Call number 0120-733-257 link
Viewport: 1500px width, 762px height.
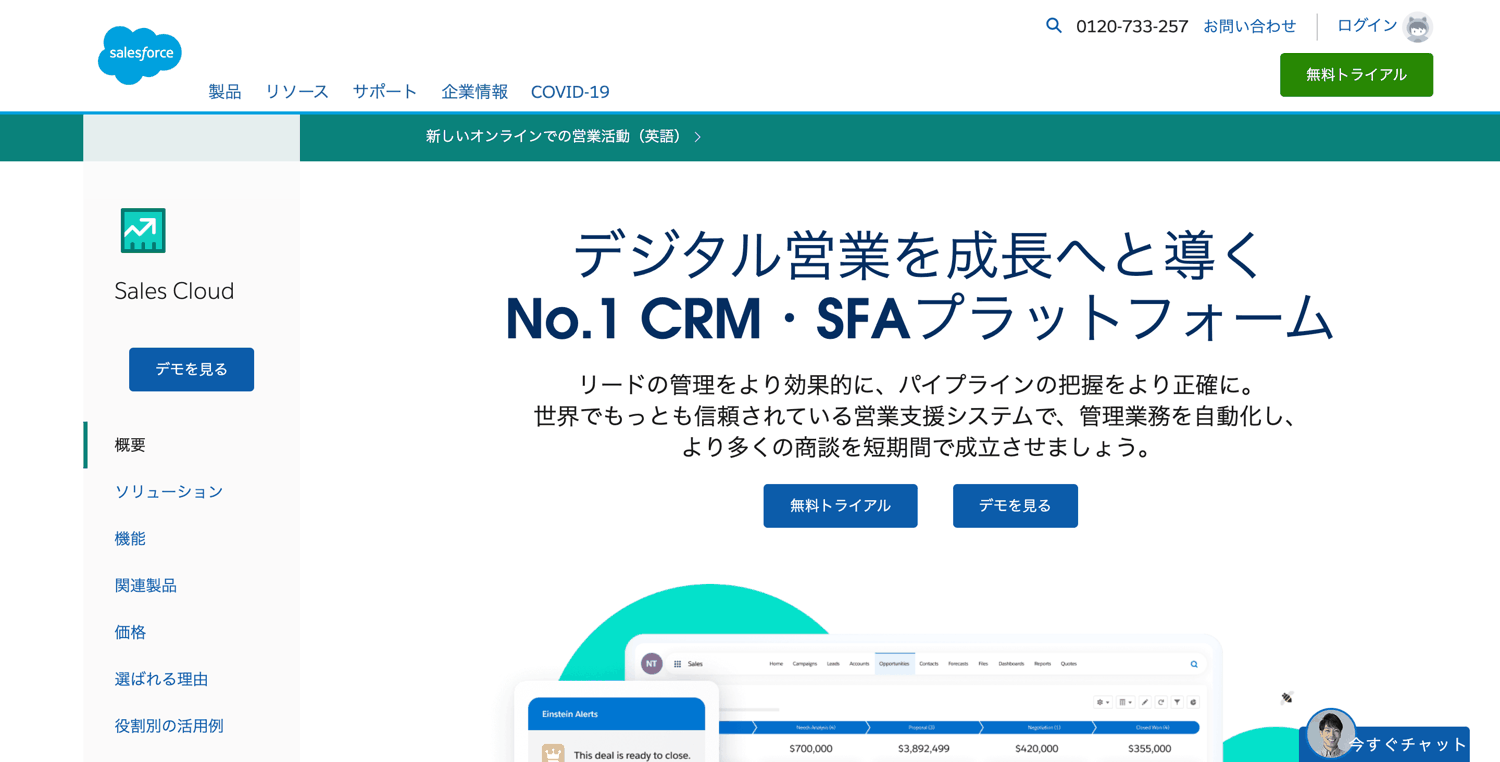coord(1132,27)
